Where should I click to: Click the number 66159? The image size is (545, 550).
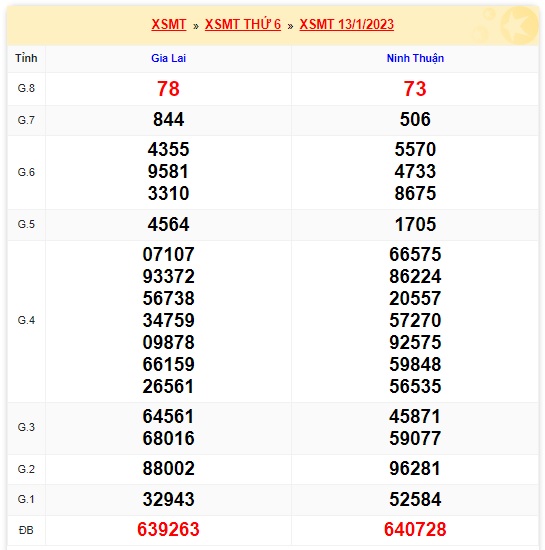click(x=168, y=365)
